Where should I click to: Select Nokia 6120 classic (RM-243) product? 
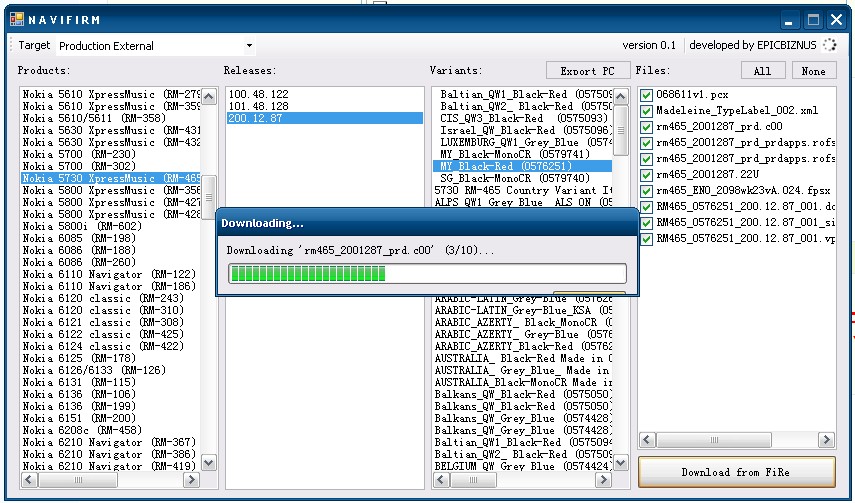[x=111, y=298]
